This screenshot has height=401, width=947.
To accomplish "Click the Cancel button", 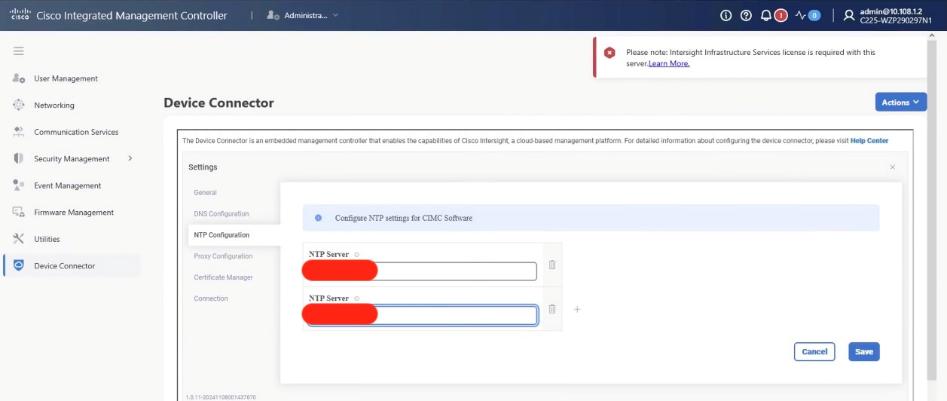I will (x=814, y=351).
